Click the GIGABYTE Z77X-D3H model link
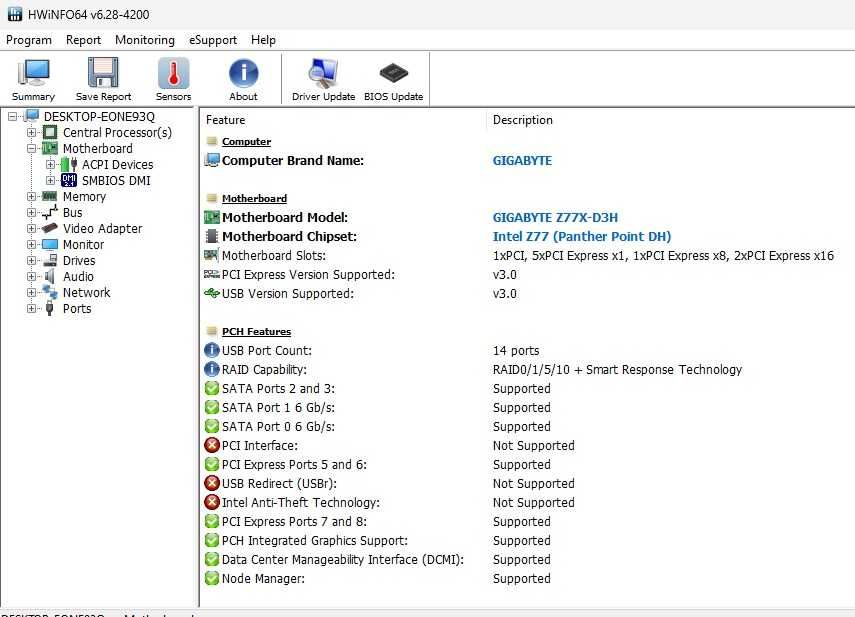Viewport: 855px width, 617px height. (555, 217)
